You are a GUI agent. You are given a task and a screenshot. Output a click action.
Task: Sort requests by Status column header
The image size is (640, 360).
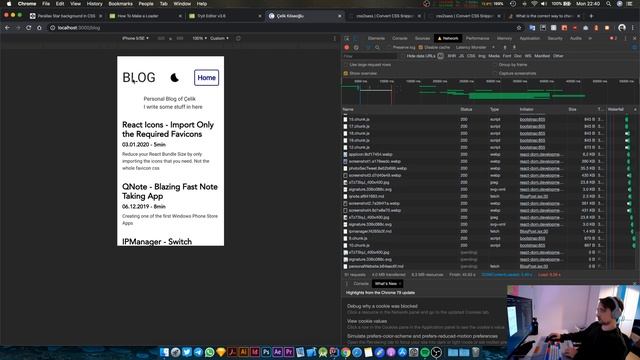(473, 109)
